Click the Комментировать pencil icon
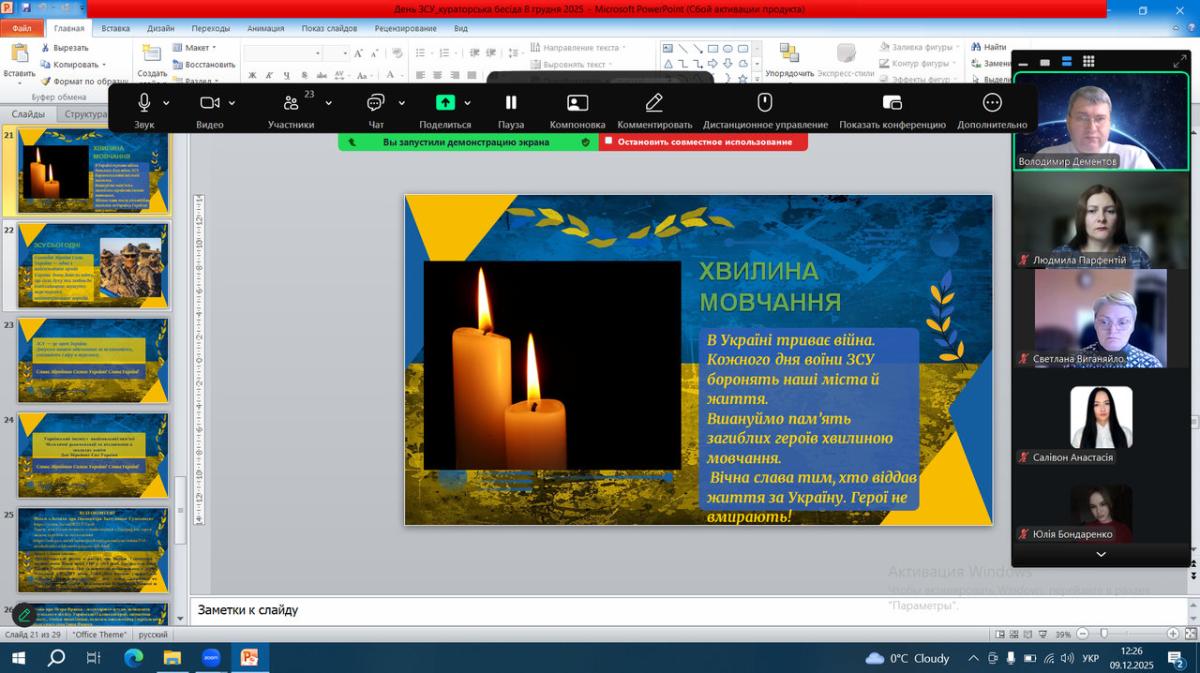This screenshot has height=673, width=1200. click(654, 103)
